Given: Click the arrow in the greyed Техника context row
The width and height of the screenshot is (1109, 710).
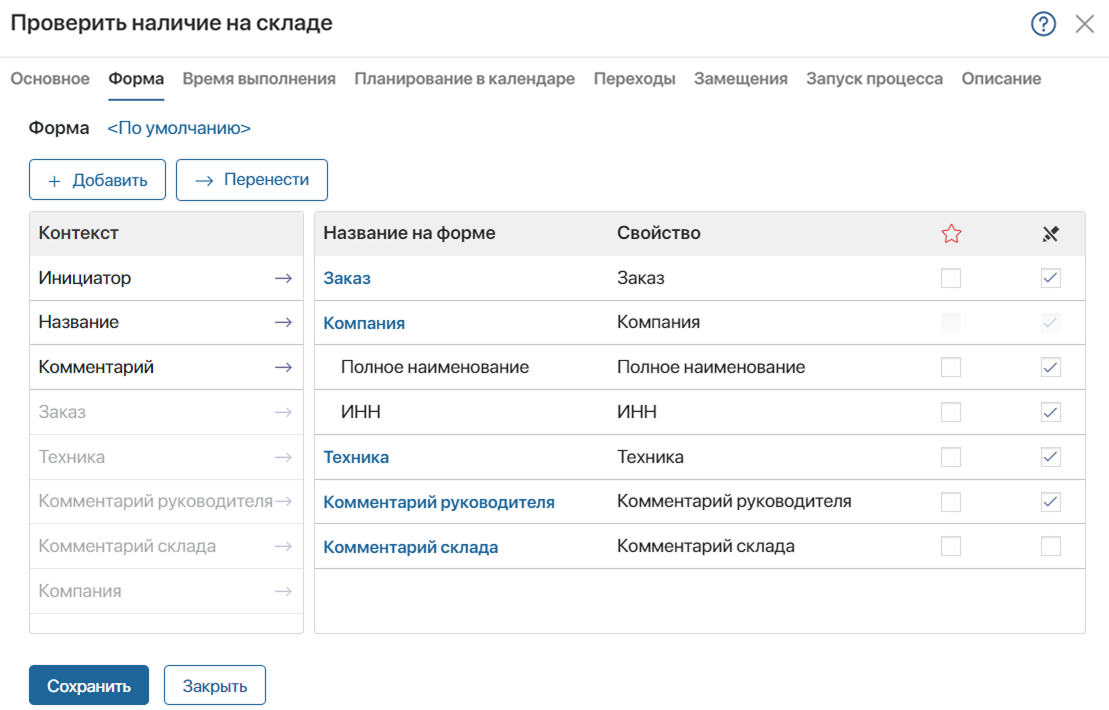Looking at the screenshot, I should pos(284,457).
